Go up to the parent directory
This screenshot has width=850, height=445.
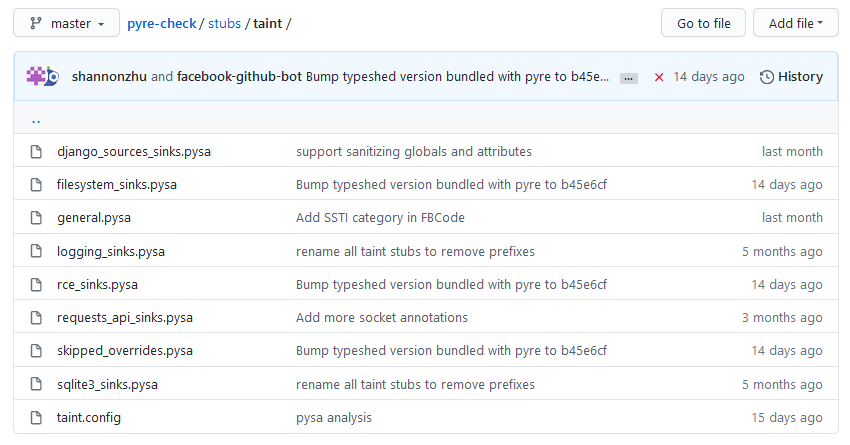pos(36,120)
